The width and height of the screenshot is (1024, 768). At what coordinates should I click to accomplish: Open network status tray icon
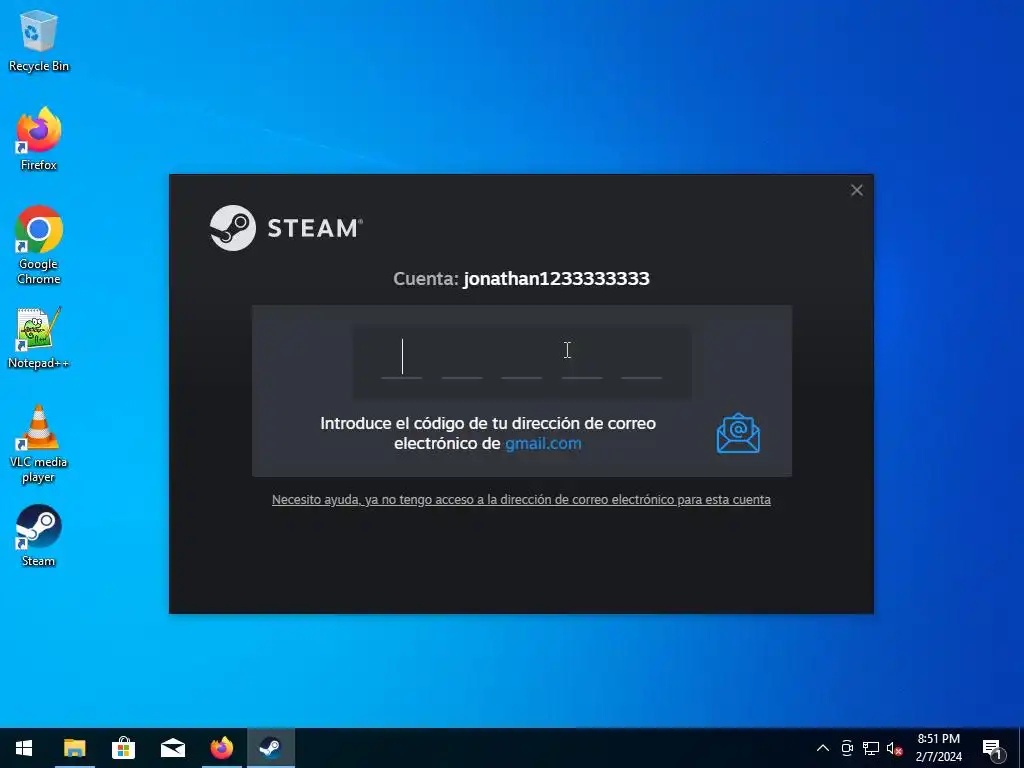871,748
